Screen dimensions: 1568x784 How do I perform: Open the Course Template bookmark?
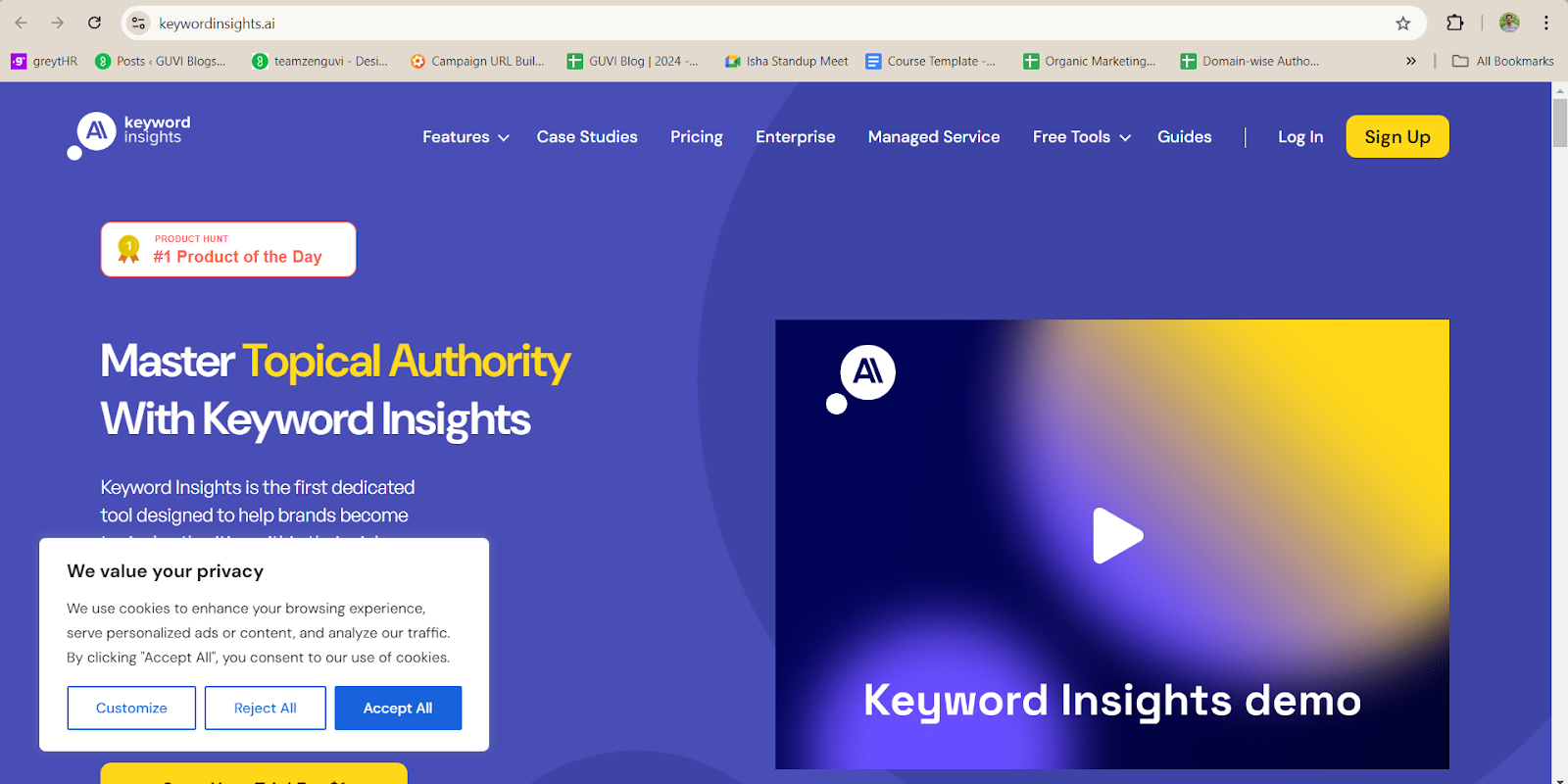(x=931, y=61)
